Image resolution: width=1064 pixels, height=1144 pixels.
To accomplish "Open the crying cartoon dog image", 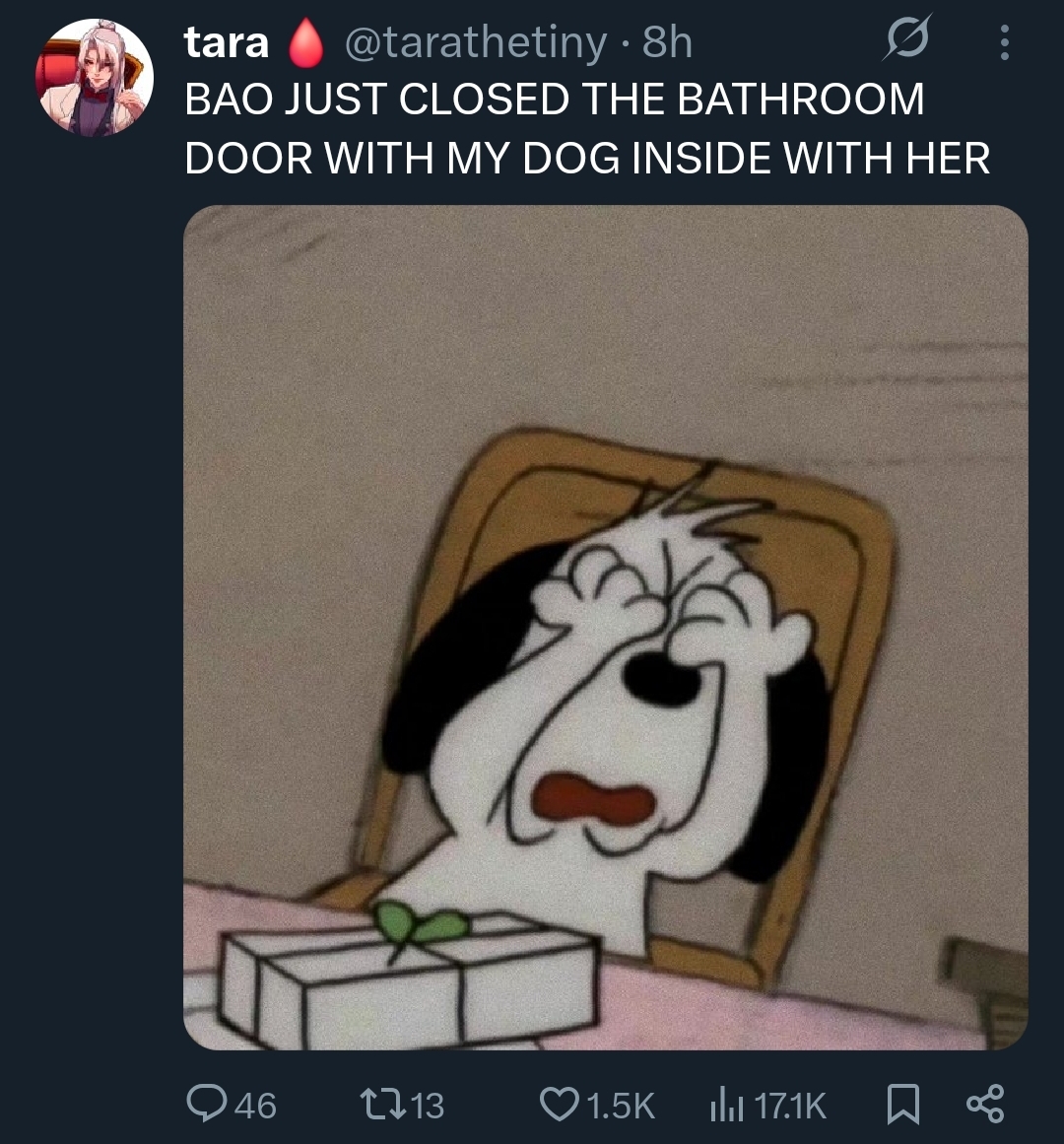I will (x=605, y=628).
